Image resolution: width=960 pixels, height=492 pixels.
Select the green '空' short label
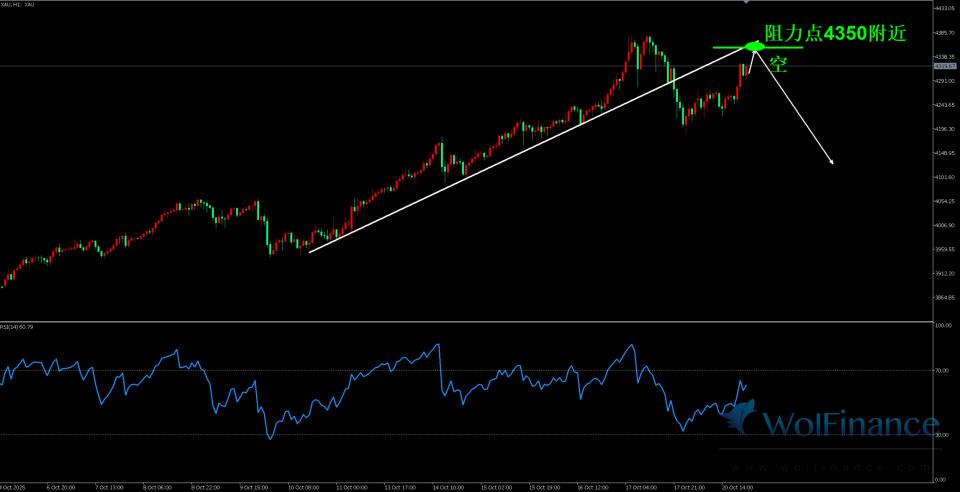pos(779,66)
